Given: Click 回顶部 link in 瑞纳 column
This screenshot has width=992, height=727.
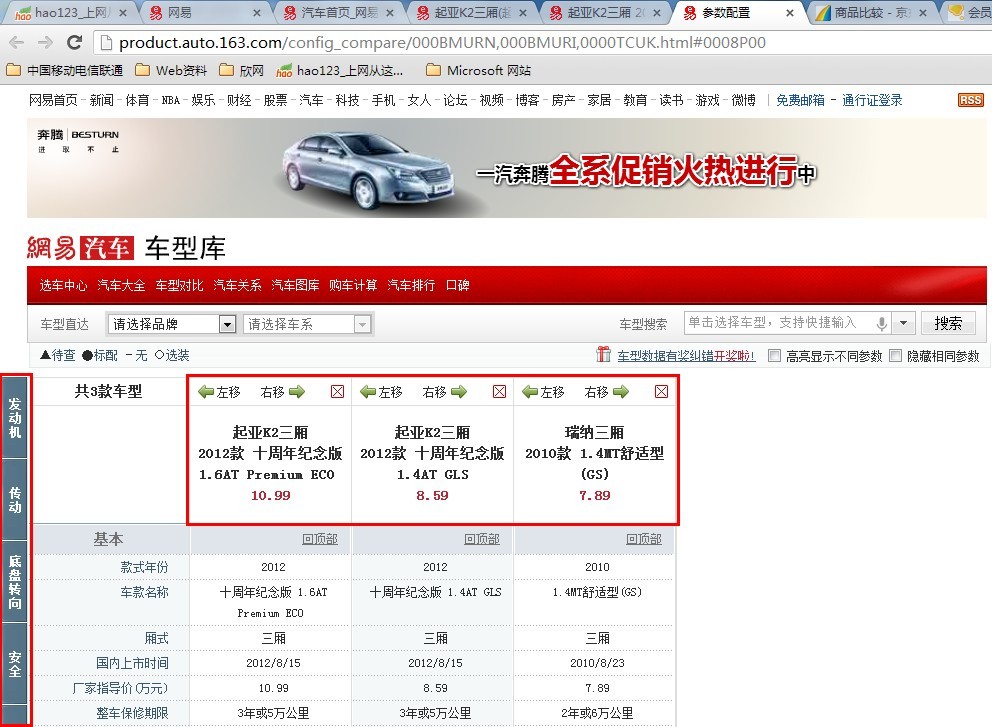Looking at the screenshot, I should click(x=643, y=539).
